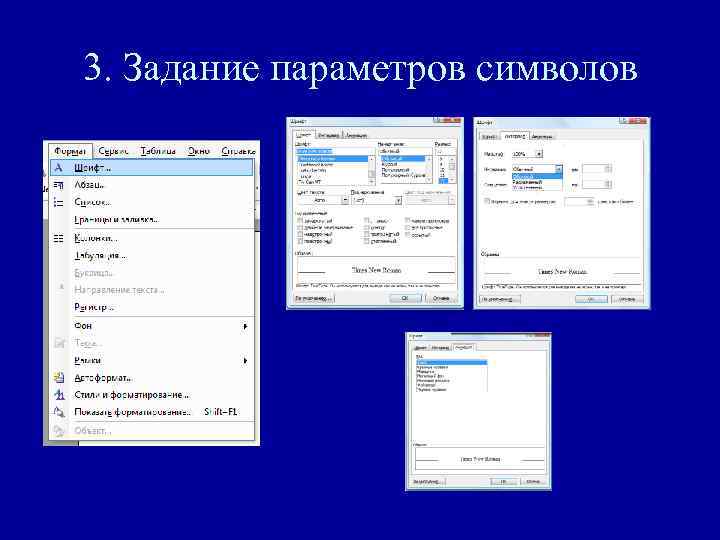
Task: Enable the Кернинг для знаков checkbox
Action: coord(487,201)
